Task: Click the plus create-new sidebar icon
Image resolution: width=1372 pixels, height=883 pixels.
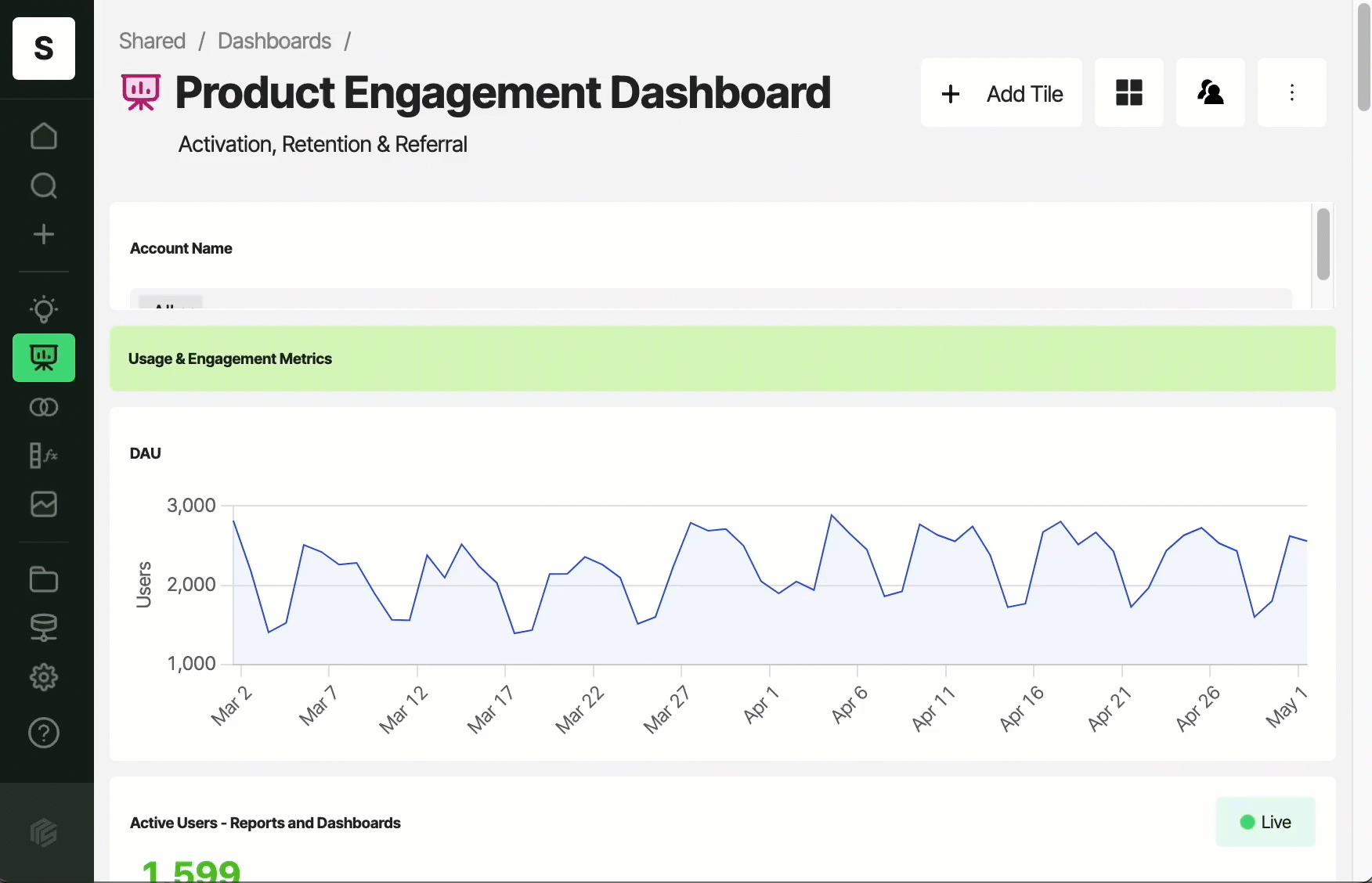Action: 44,234
